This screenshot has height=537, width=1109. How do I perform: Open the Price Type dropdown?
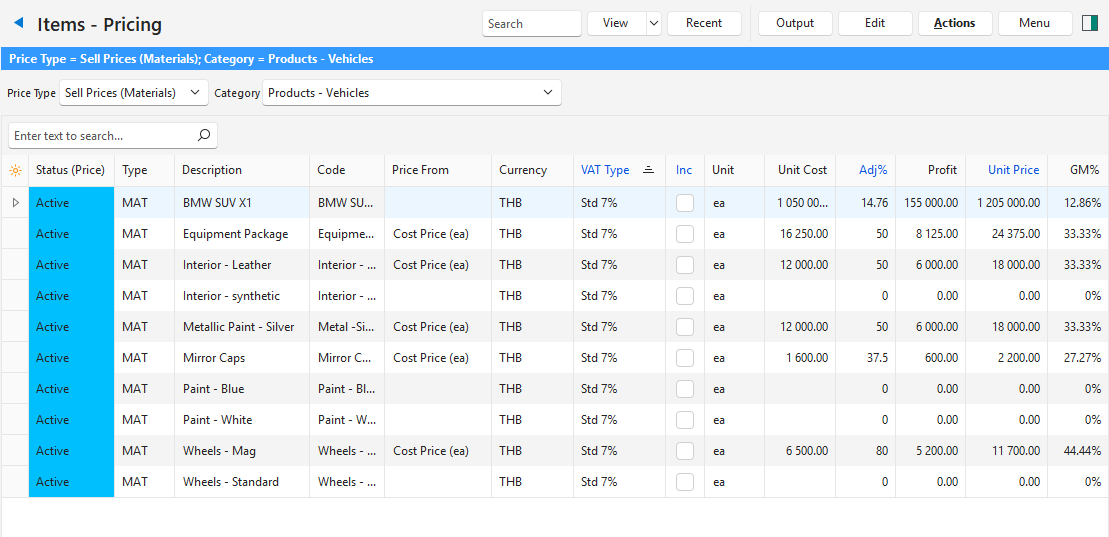click(x=134, y=93)
